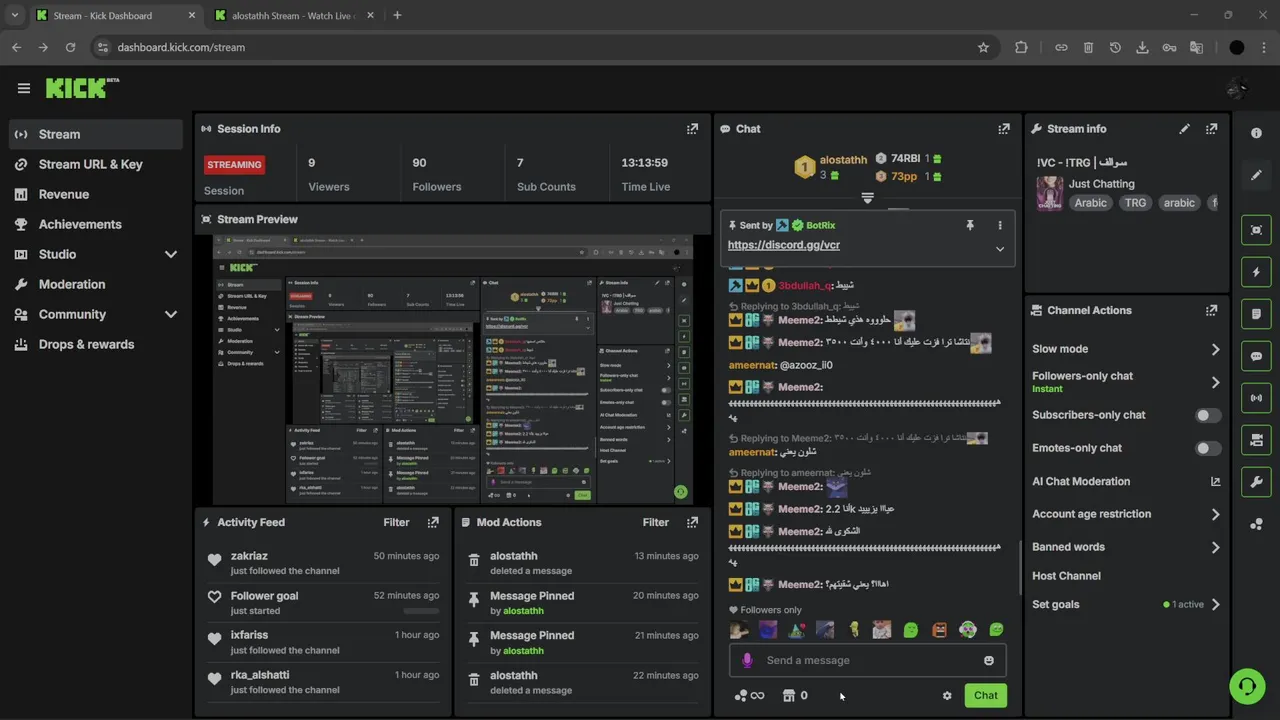Open AI Chat Moderation external link icon
1280x720 pixels.
1215,481
